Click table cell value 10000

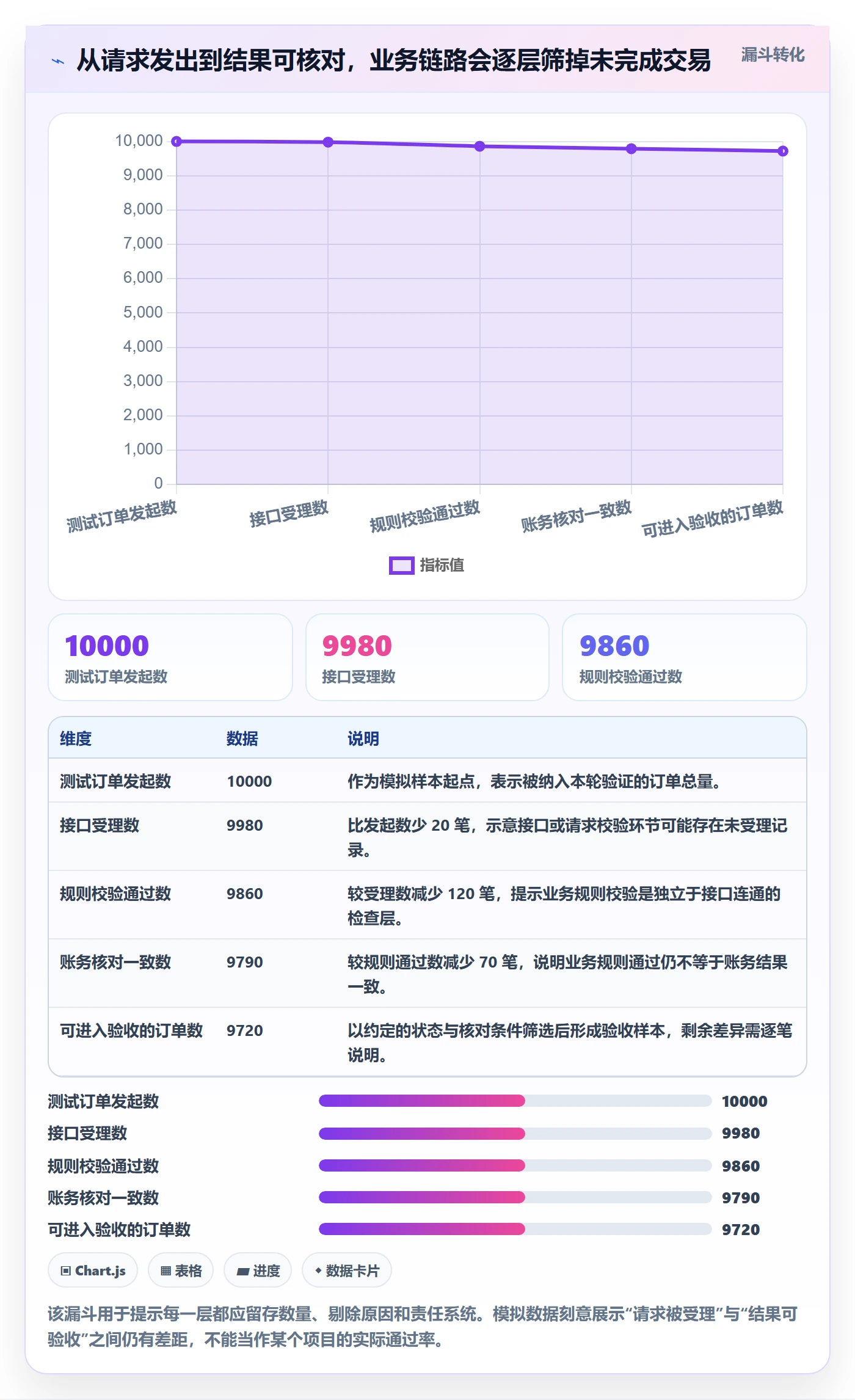(x=249, y=781)
